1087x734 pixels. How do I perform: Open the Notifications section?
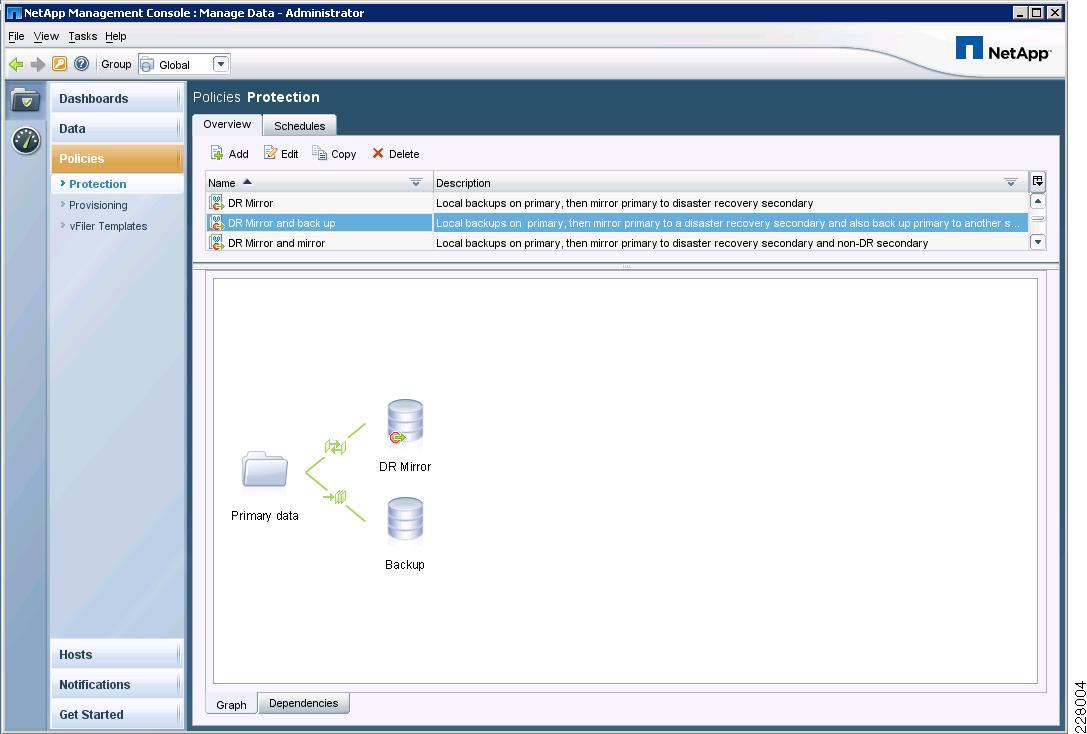coord(116,684)
